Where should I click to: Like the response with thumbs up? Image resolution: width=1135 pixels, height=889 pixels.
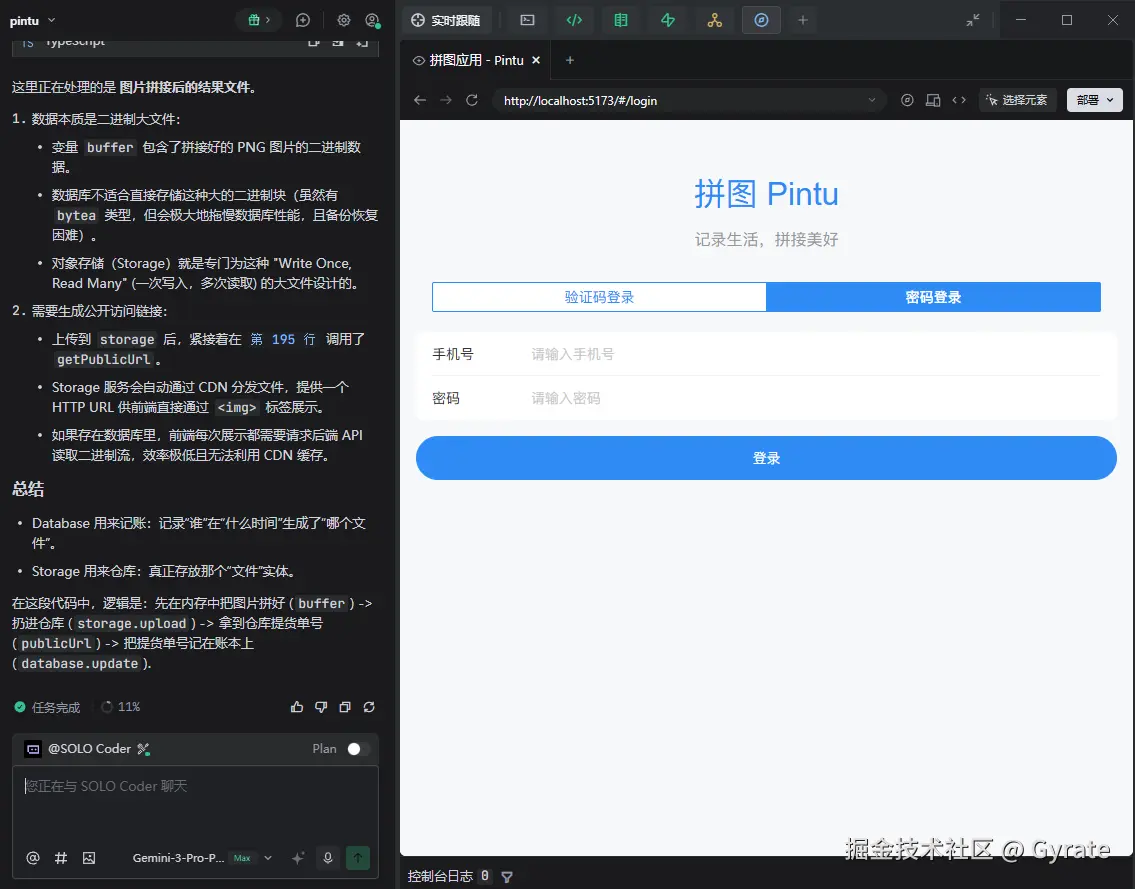(297, 707)
